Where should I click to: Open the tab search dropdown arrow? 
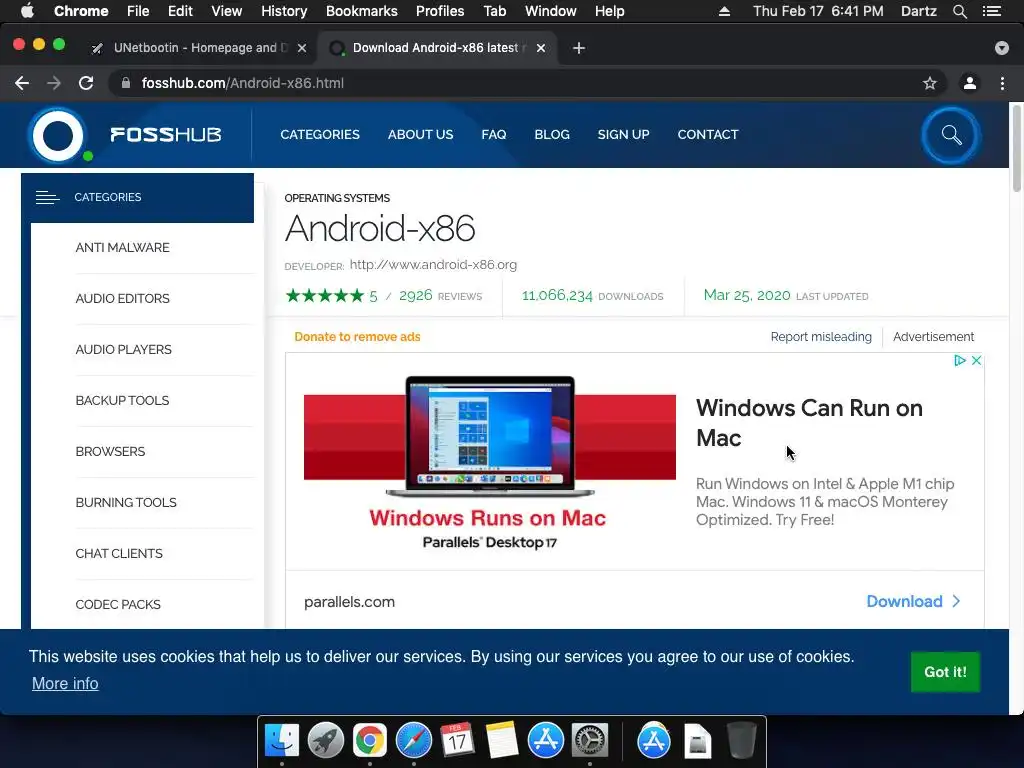1002,48
